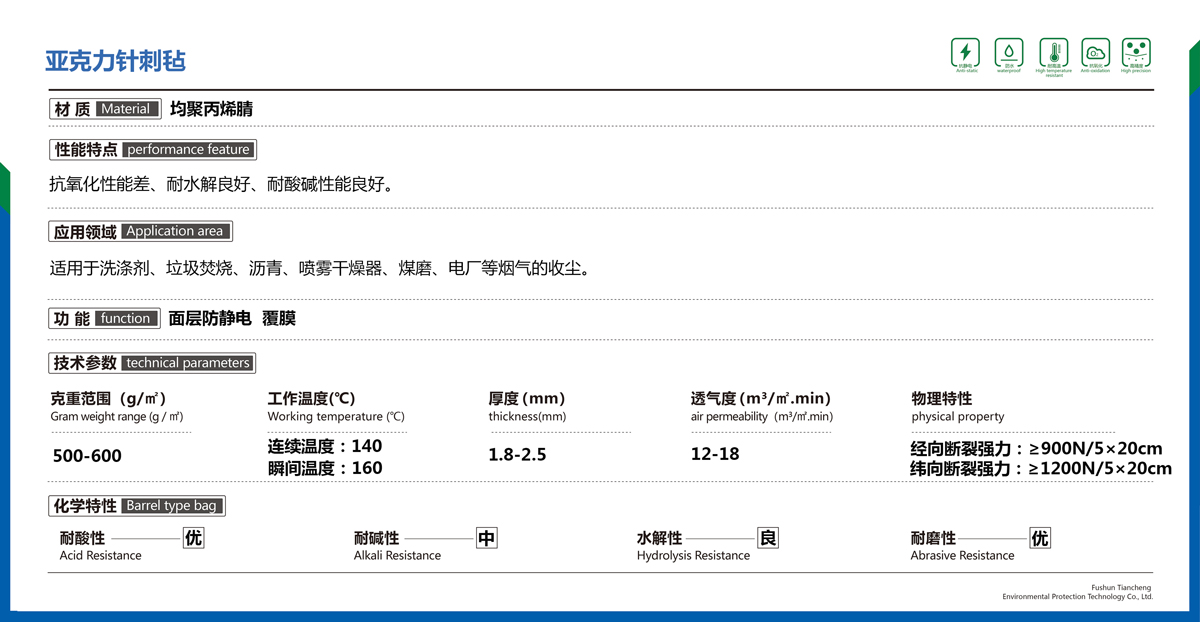Click the 12-18 air permeability value
The height and width of the screenshot is (622, 1200).
pos(715,454)
